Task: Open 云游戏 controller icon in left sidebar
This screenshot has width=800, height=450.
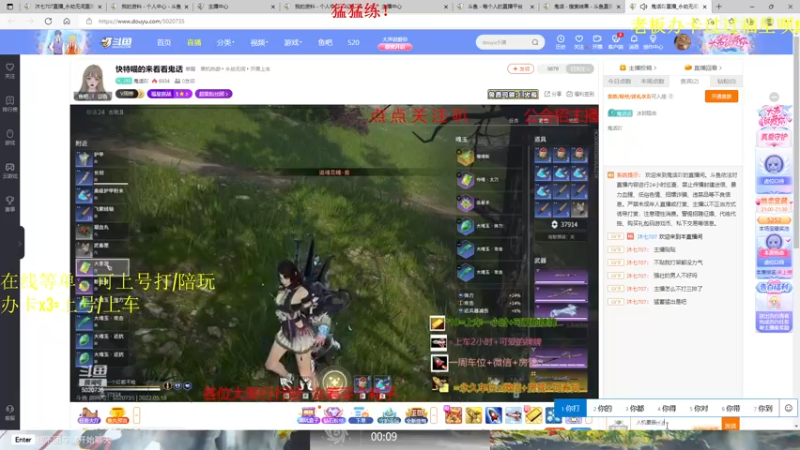Action: pos(10,170)
